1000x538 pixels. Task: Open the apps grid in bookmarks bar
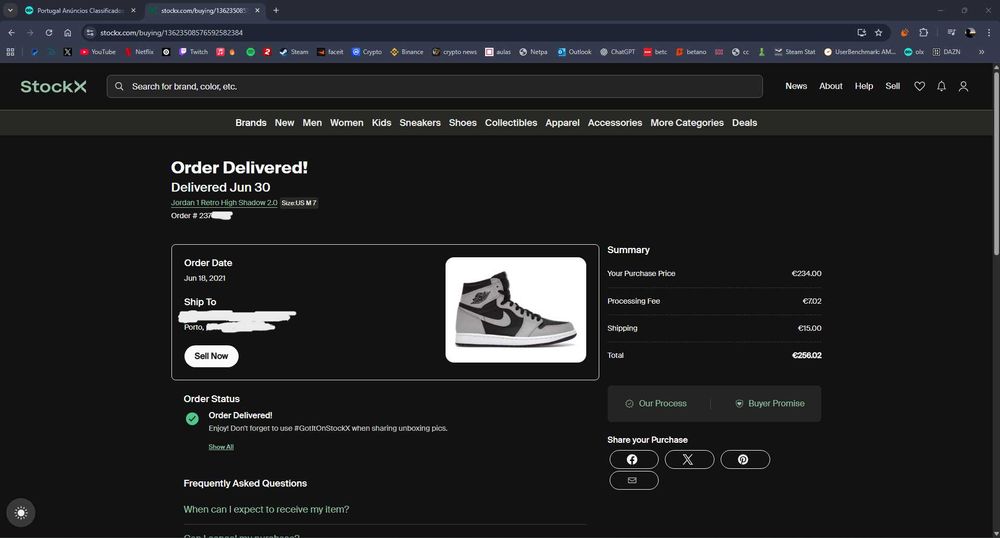(x=10, y=52)
